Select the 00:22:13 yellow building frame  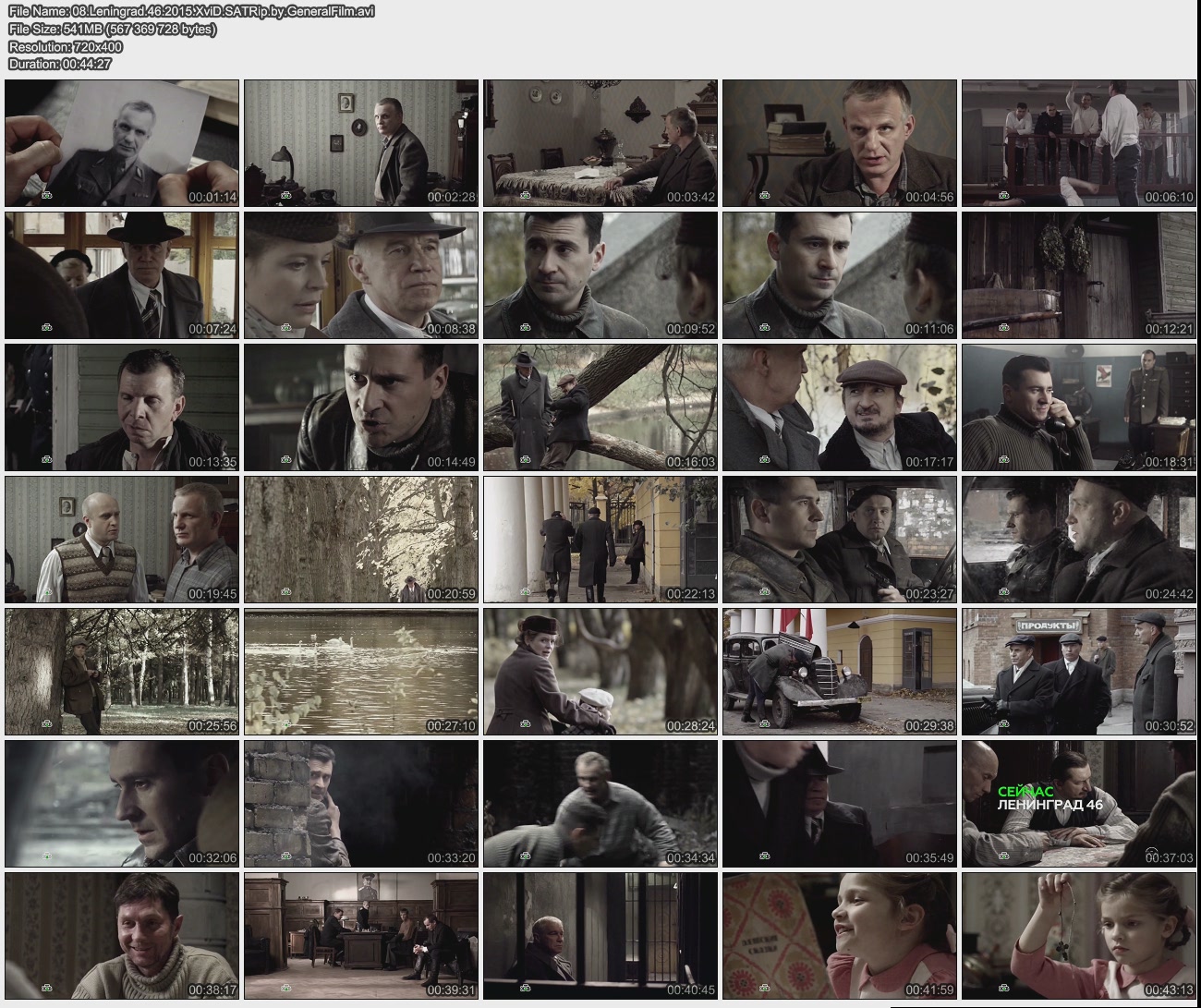click(x=600, y=540)
